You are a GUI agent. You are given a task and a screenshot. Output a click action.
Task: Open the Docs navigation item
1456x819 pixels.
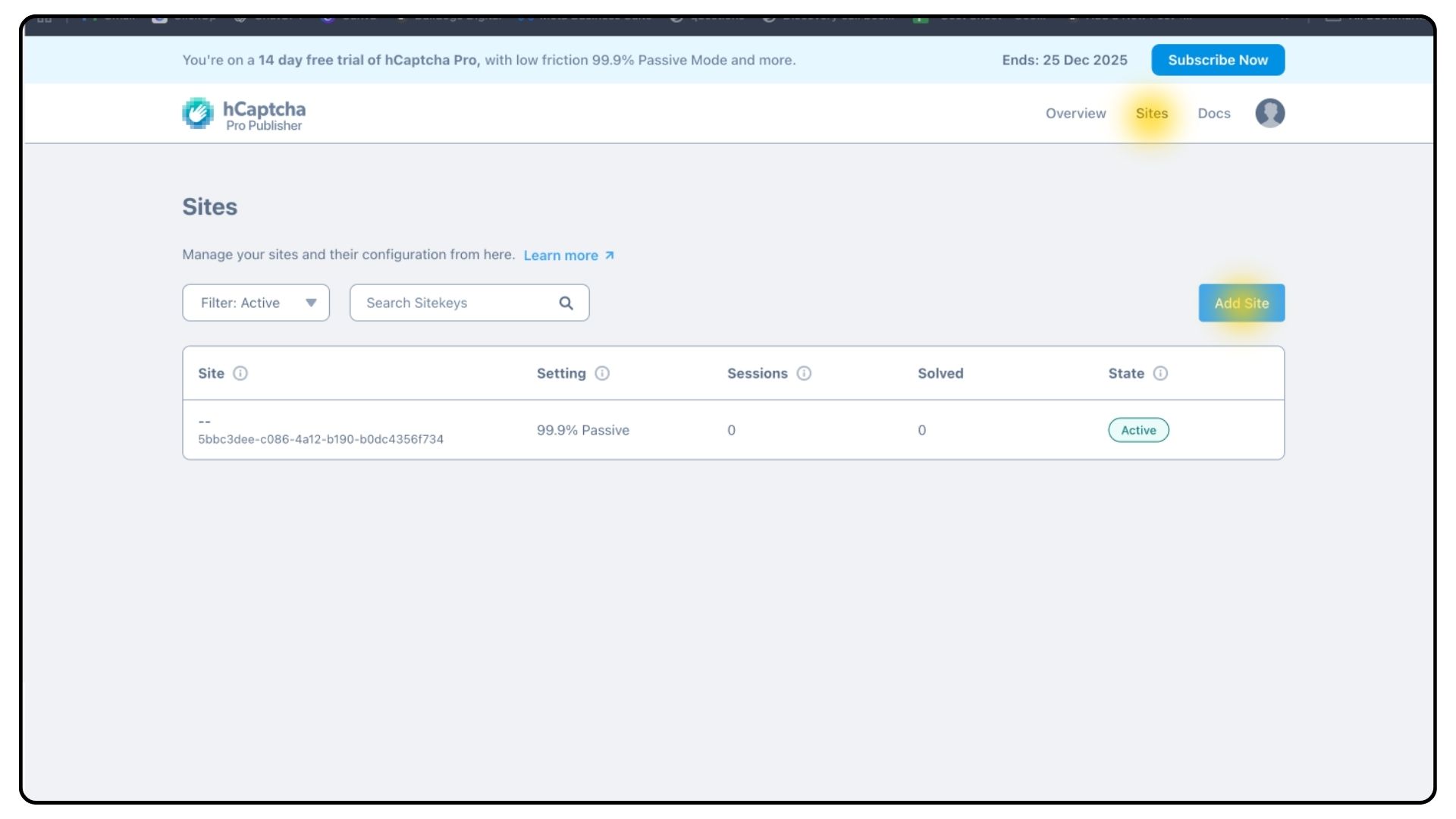(x=1213, y=114)
